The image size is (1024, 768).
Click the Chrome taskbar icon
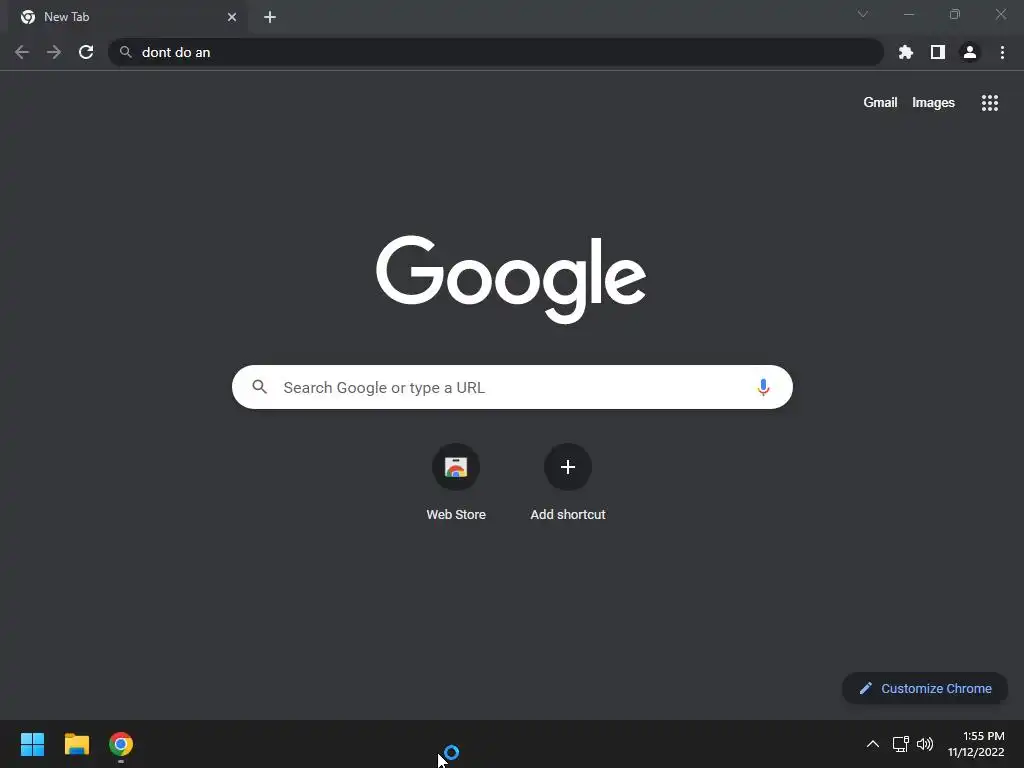tap(121, 744)
